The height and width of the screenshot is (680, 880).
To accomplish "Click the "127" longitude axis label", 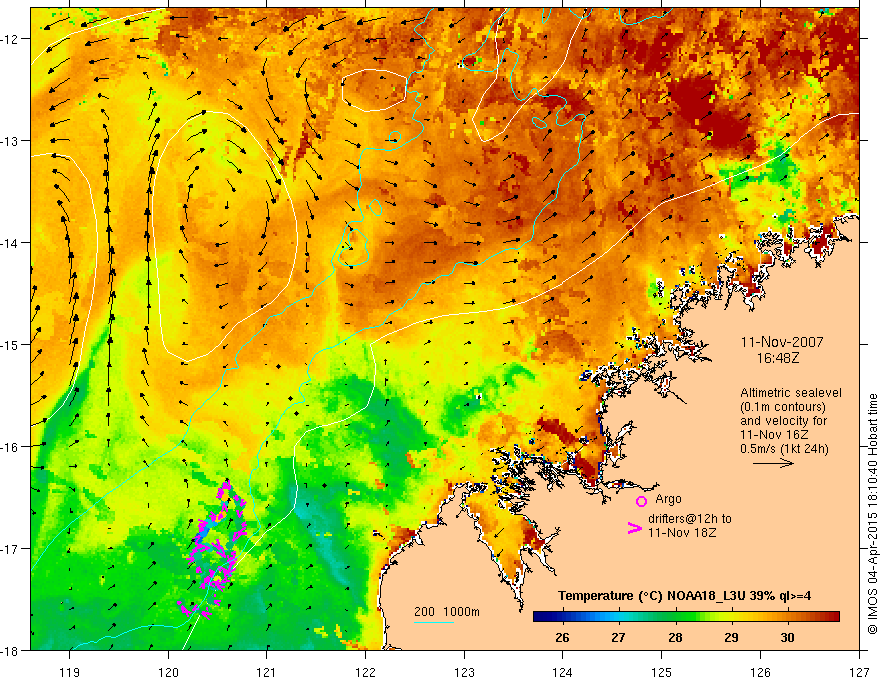I will click(859, 672).
